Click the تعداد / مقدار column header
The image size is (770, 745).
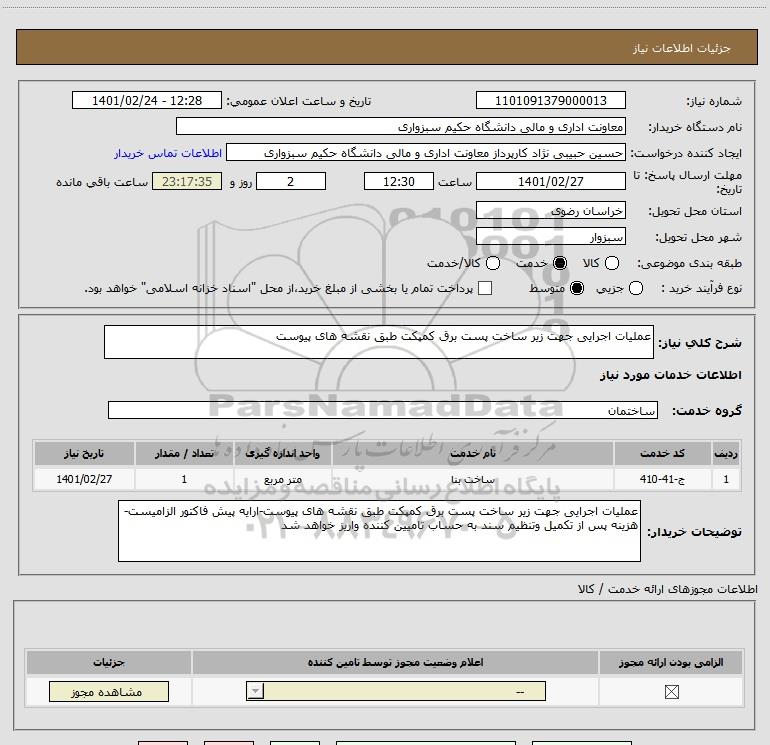[184, 453]
